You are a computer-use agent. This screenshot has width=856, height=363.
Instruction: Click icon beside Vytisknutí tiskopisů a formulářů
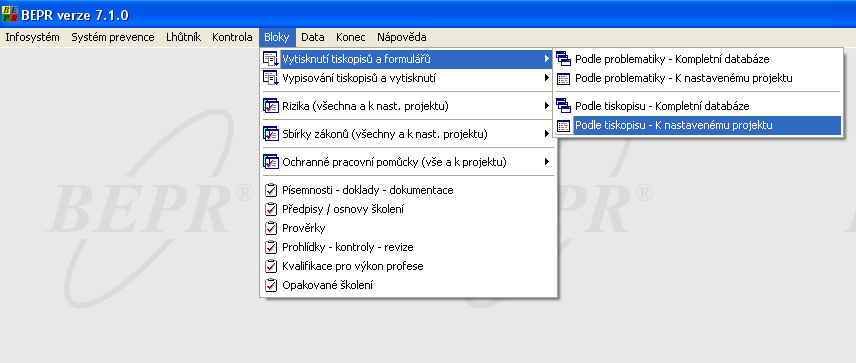tap(271, 59)
